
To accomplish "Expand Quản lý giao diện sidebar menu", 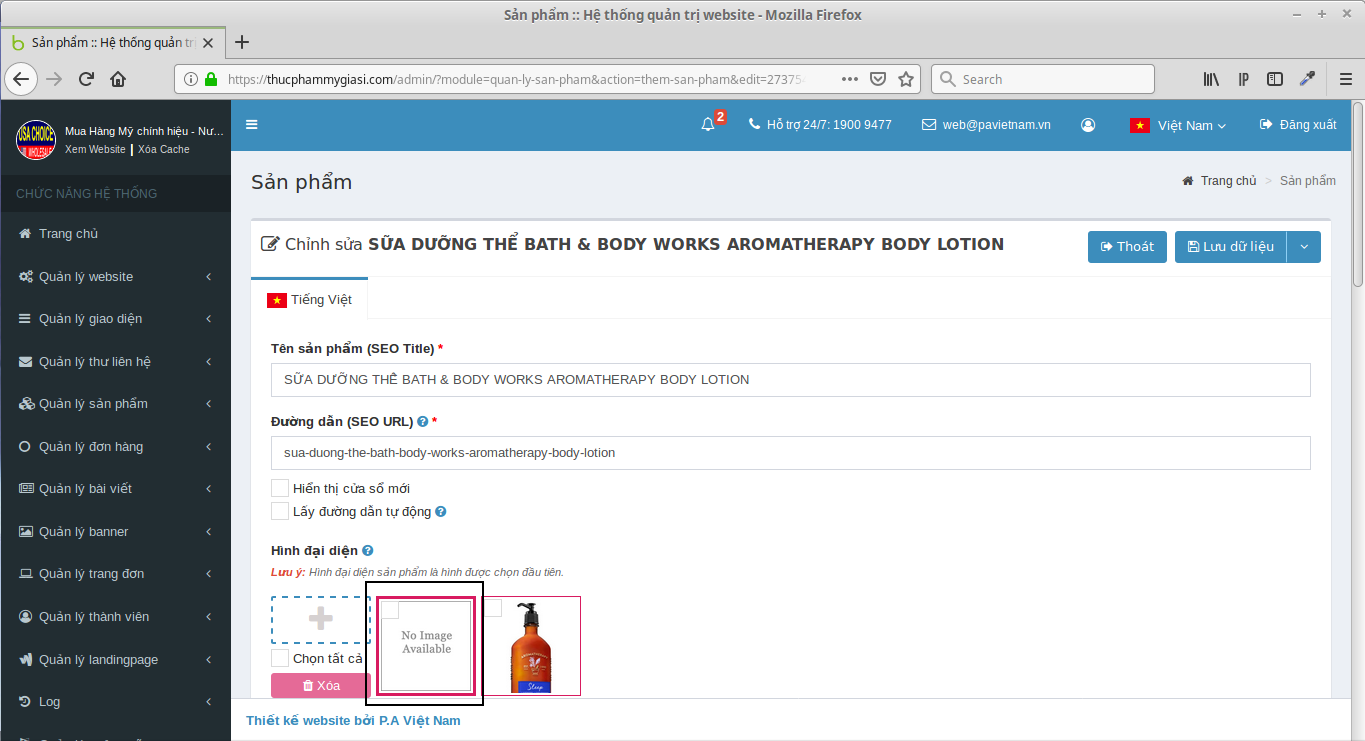I will coord(115,319).
